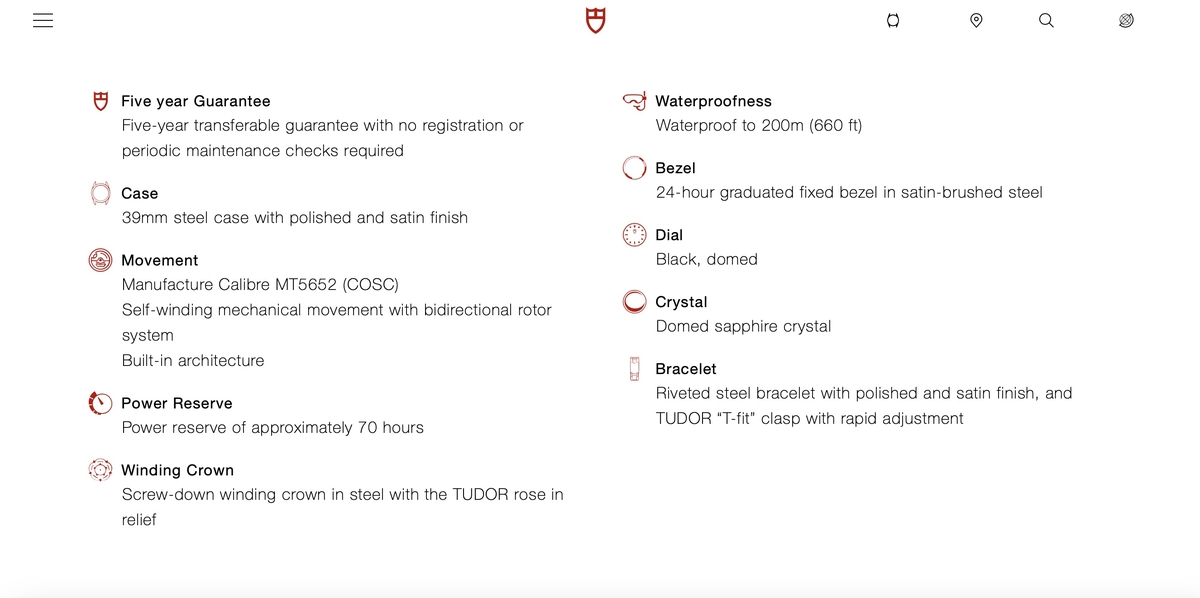Click the Five year Guarantee shield icon
1200x598 pixels.
[x=100, y=101]
